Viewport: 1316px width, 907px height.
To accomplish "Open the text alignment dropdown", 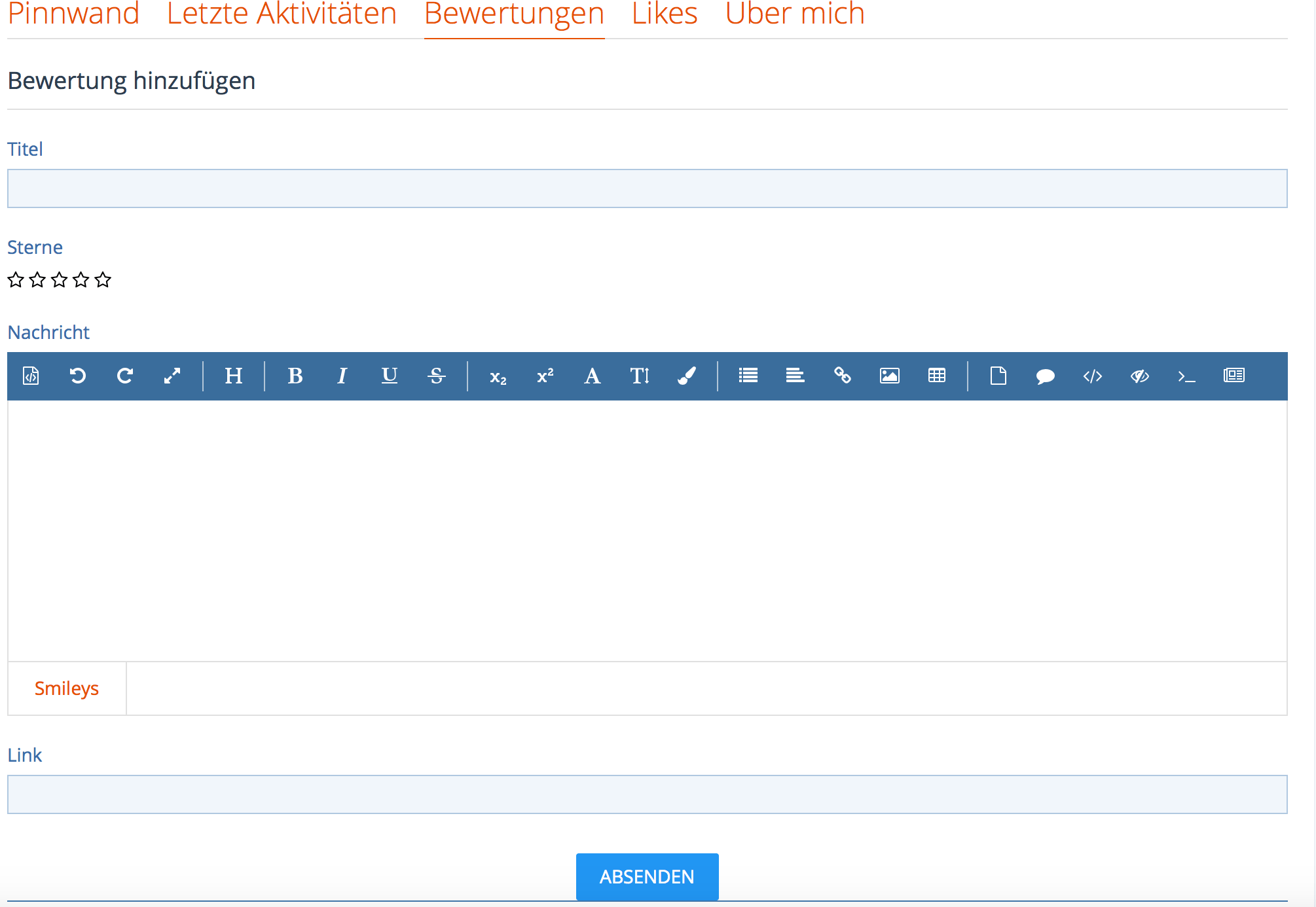I will click(x=795, y=376).
